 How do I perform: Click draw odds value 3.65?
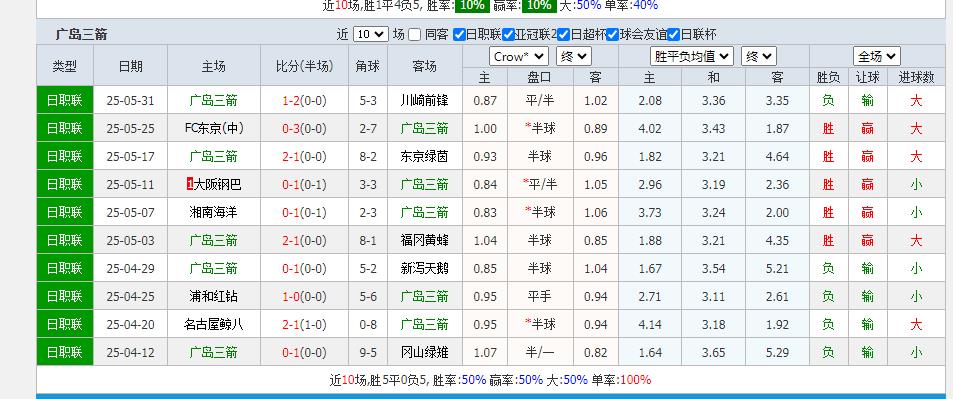tap(714, 352)
